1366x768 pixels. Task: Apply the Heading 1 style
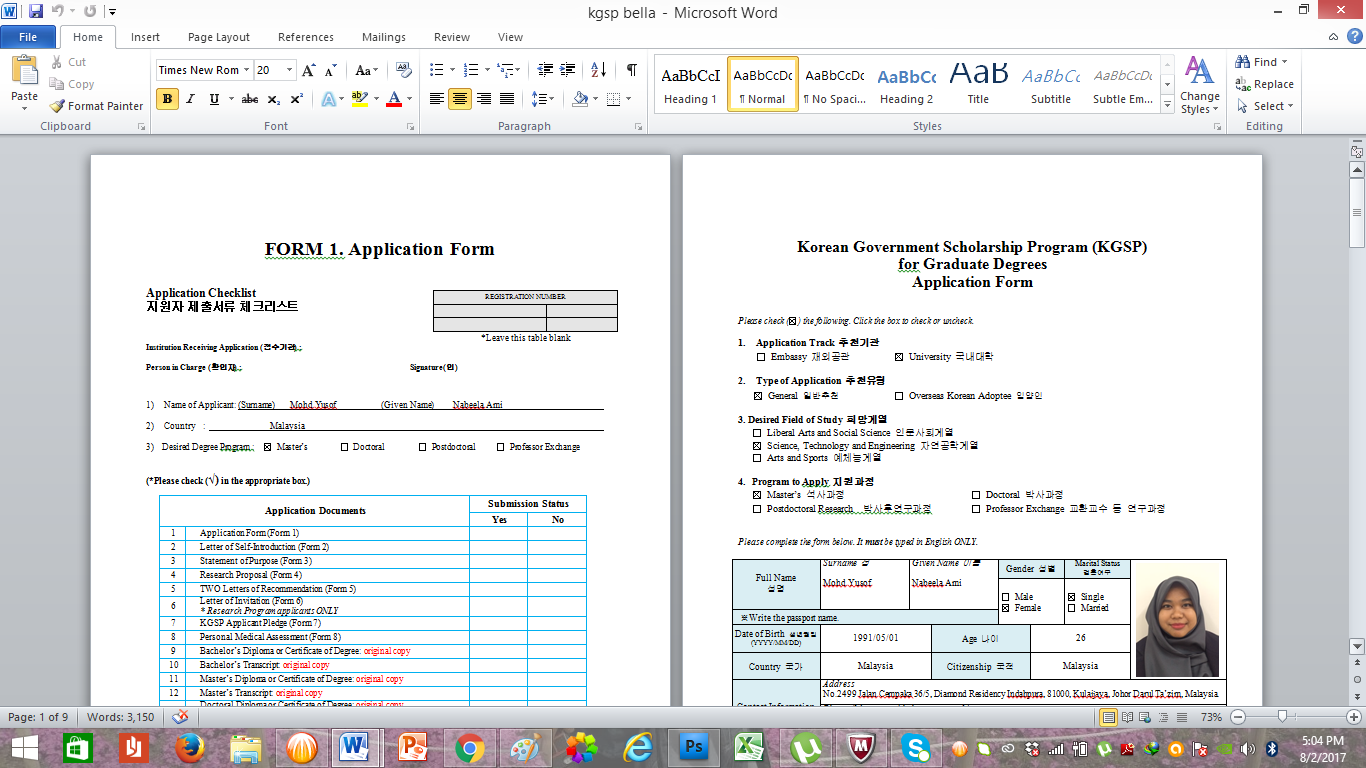click(690, 84)
